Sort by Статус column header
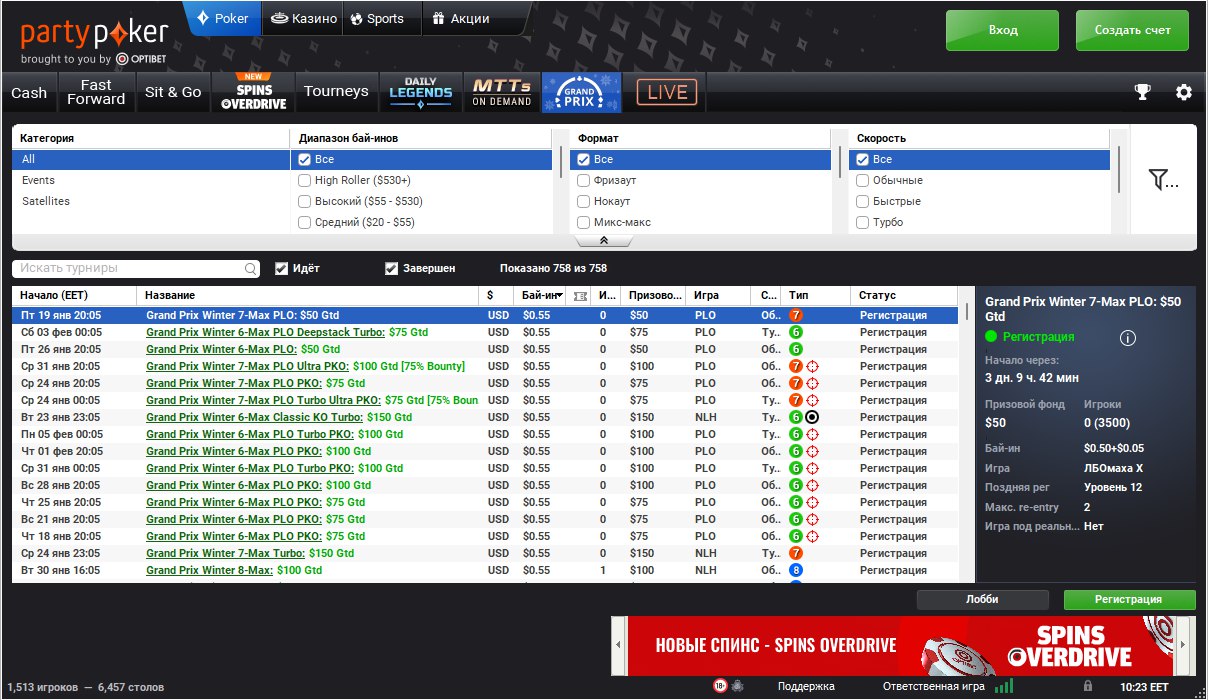Screen dimensions: 1208x700 coord(903,295)
